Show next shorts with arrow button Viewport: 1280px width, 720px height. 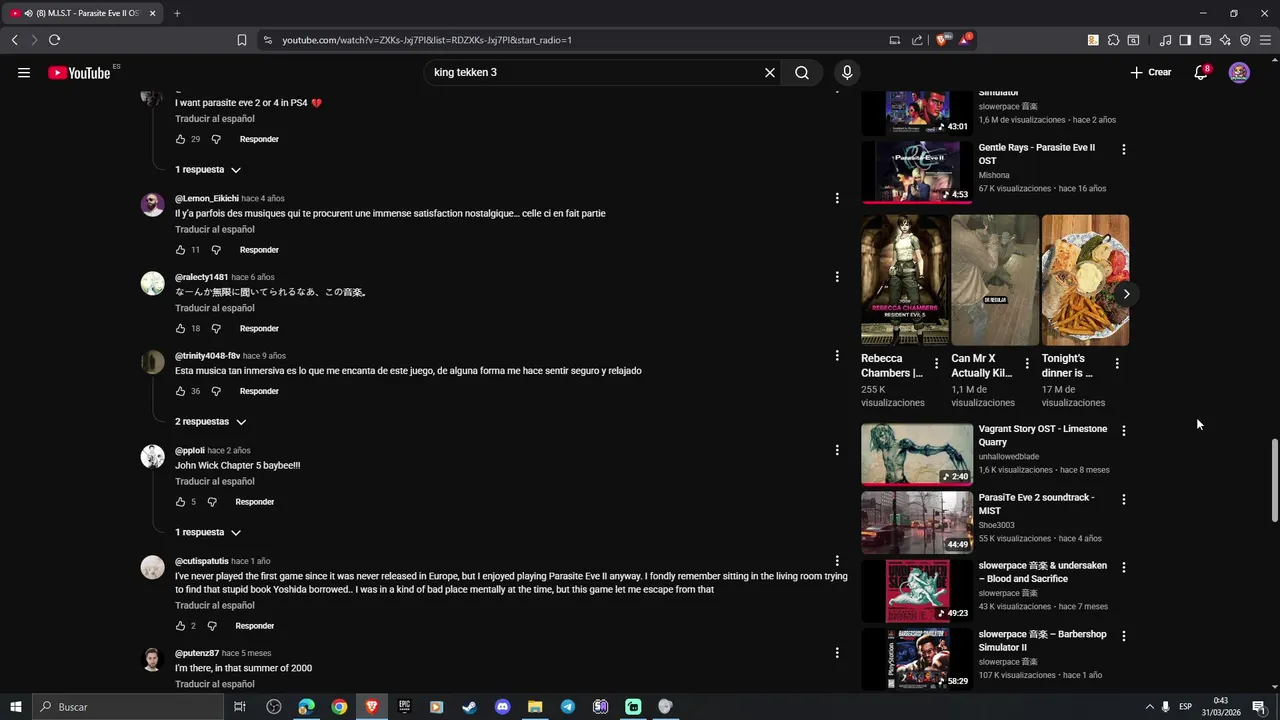click(x=1126, y=294)
